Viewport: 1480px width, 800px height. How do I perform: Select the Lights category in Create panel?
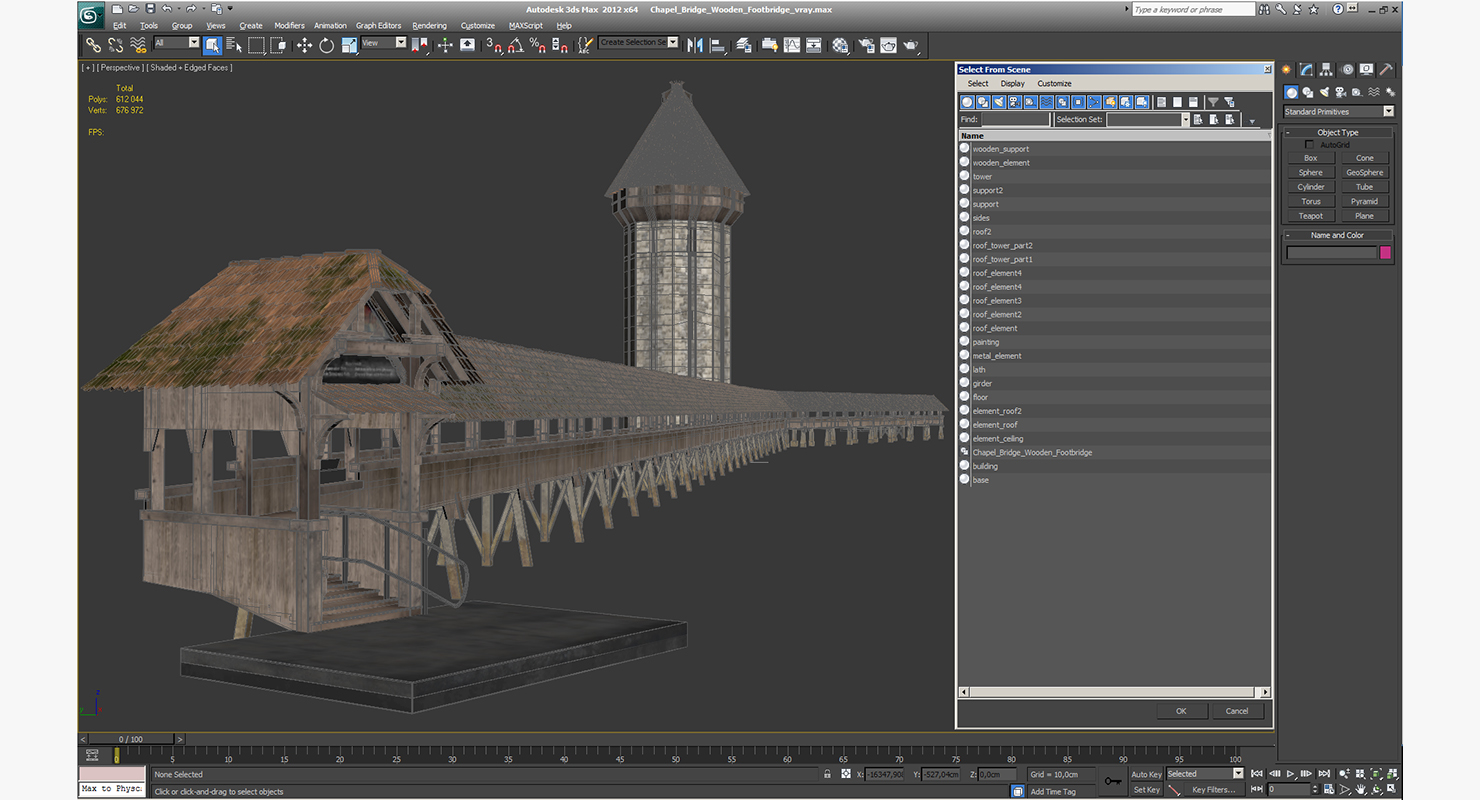click(1323, 92)
